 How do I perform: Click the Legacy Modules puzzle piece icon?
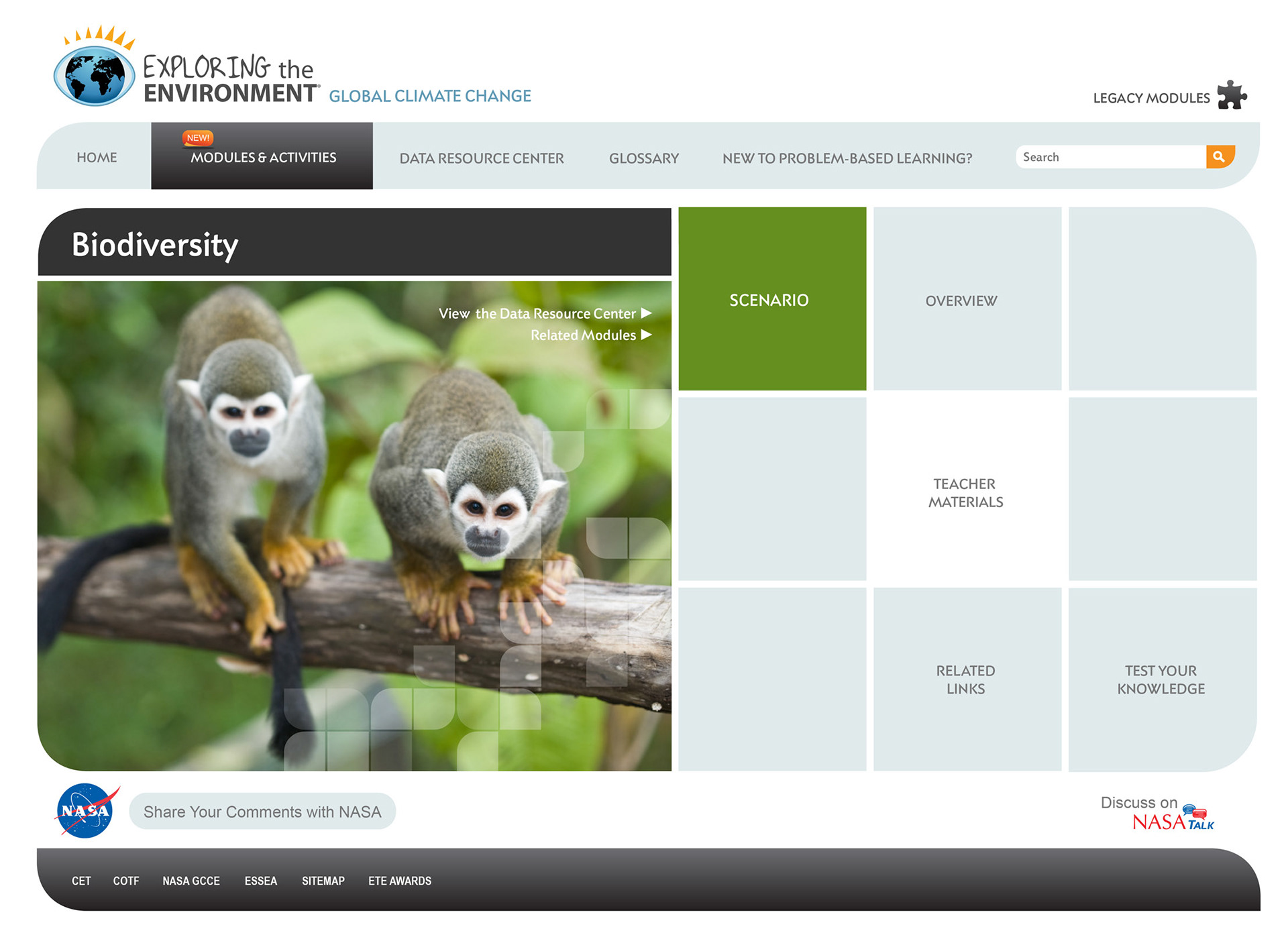1232,96
